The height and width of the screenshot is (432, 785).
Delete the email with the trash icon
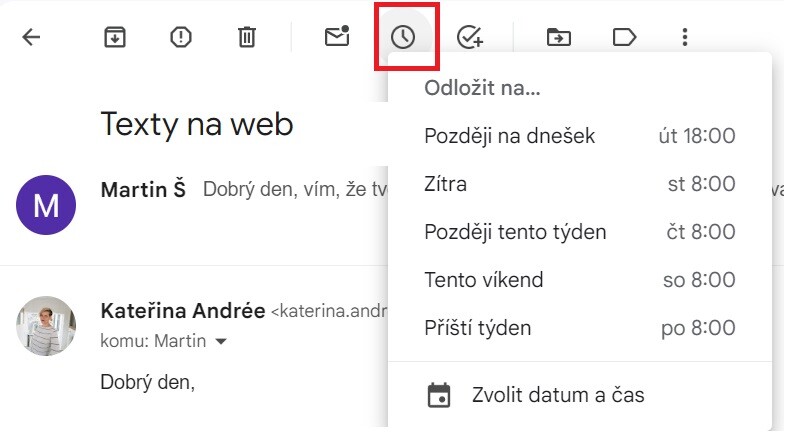point(246,37)
